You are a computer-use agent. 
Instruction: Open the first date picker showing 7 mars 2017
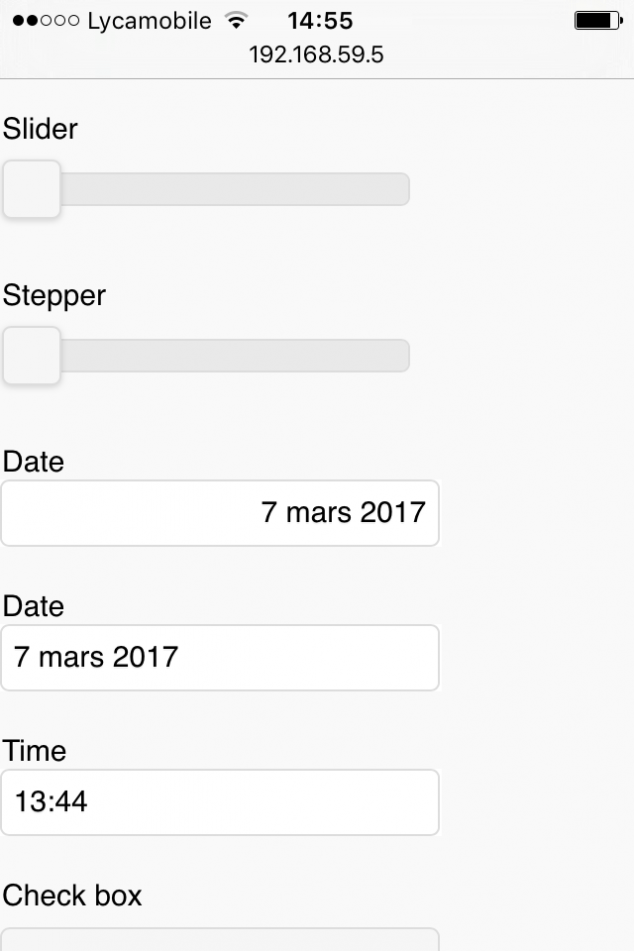coord(220,512)
